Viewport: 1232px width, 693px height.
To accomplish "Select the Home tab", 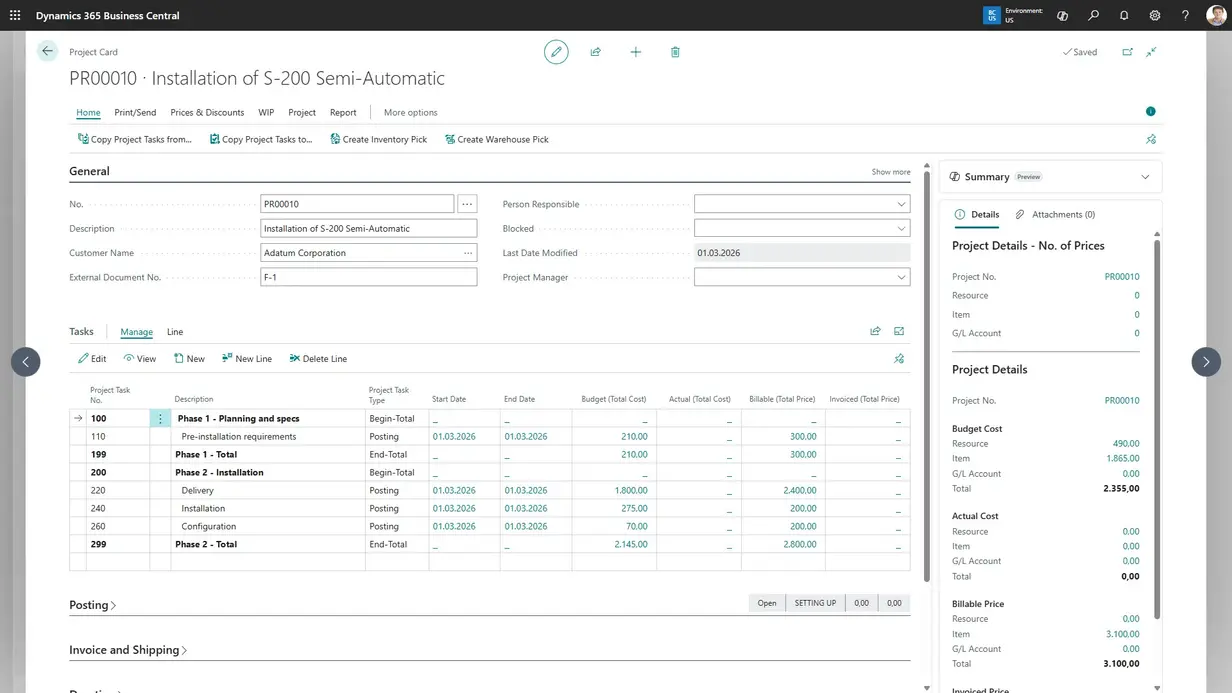I will [88, 112].
